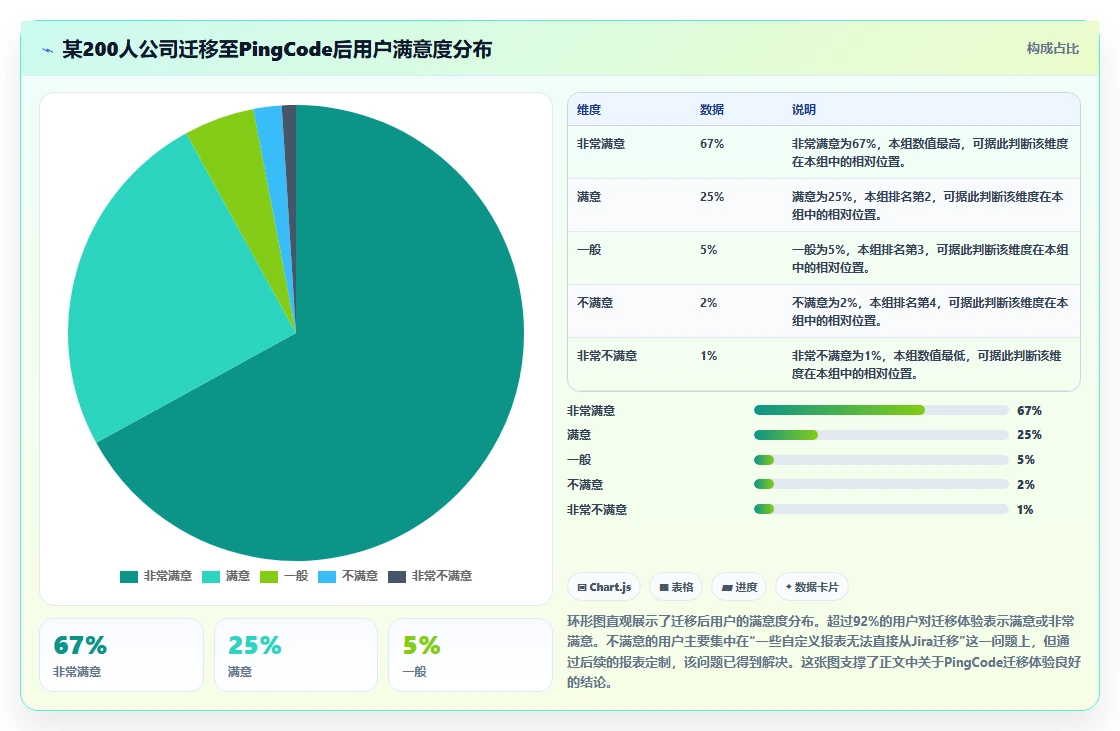Click the 不满意 row label in table
The width and height of the screenshot is (1120, 731).
pyautogui.click(x=595, y=303)
